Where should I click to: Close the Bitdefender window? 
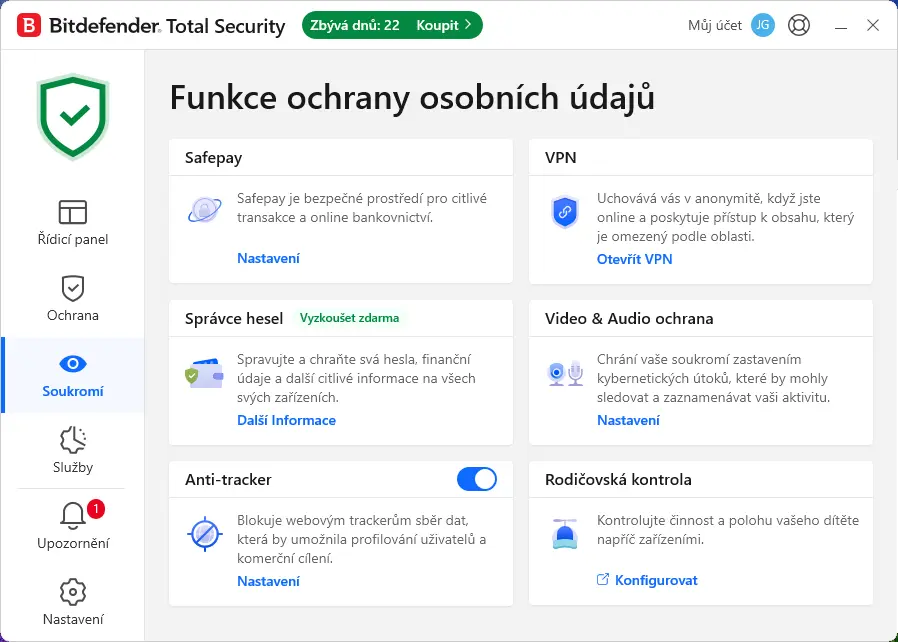click(872, 25)
